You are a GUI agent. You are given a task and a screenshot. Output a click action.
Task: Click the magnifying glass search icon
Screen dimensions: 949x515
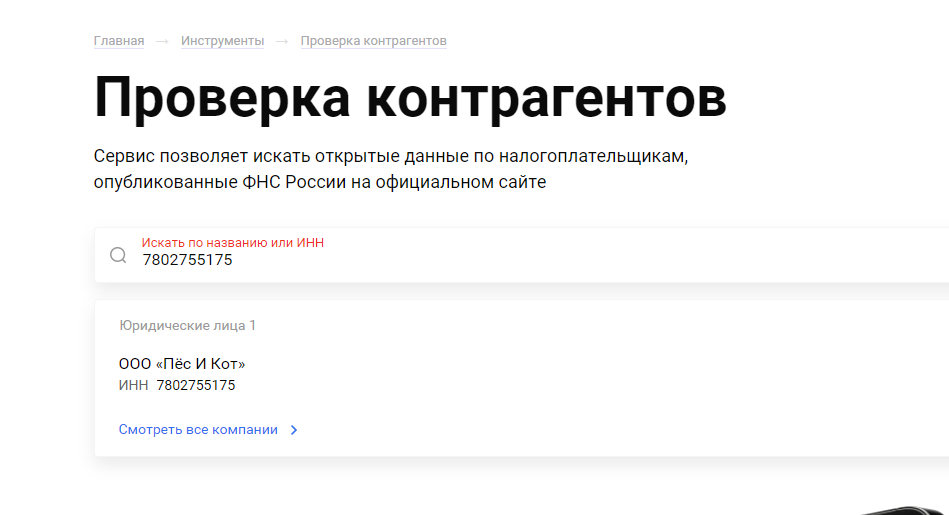coord(118,255)
